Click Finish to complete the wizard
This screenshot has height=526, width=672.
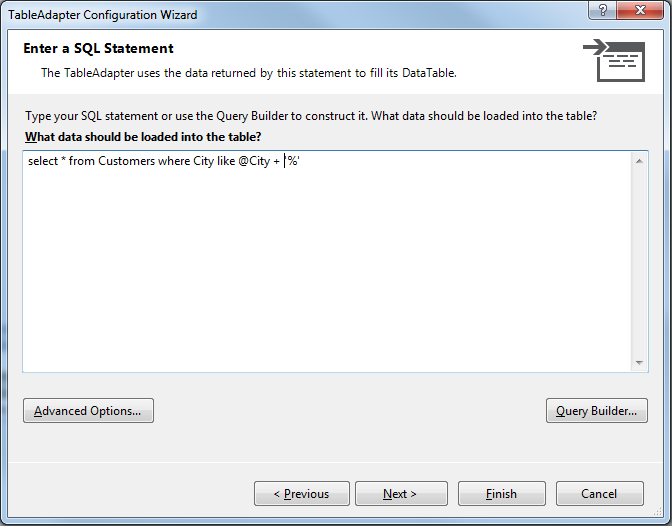coord(501,493)
